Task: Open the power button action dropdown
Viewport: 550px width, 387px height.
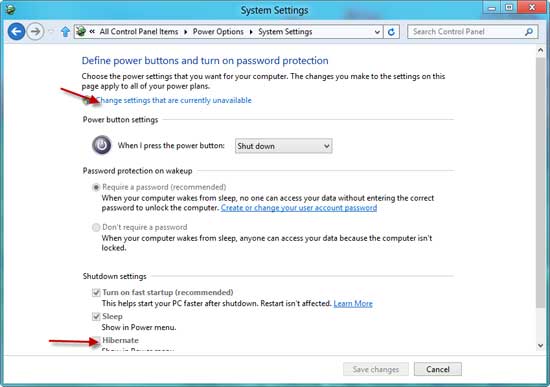Action: tap(283, 146)
